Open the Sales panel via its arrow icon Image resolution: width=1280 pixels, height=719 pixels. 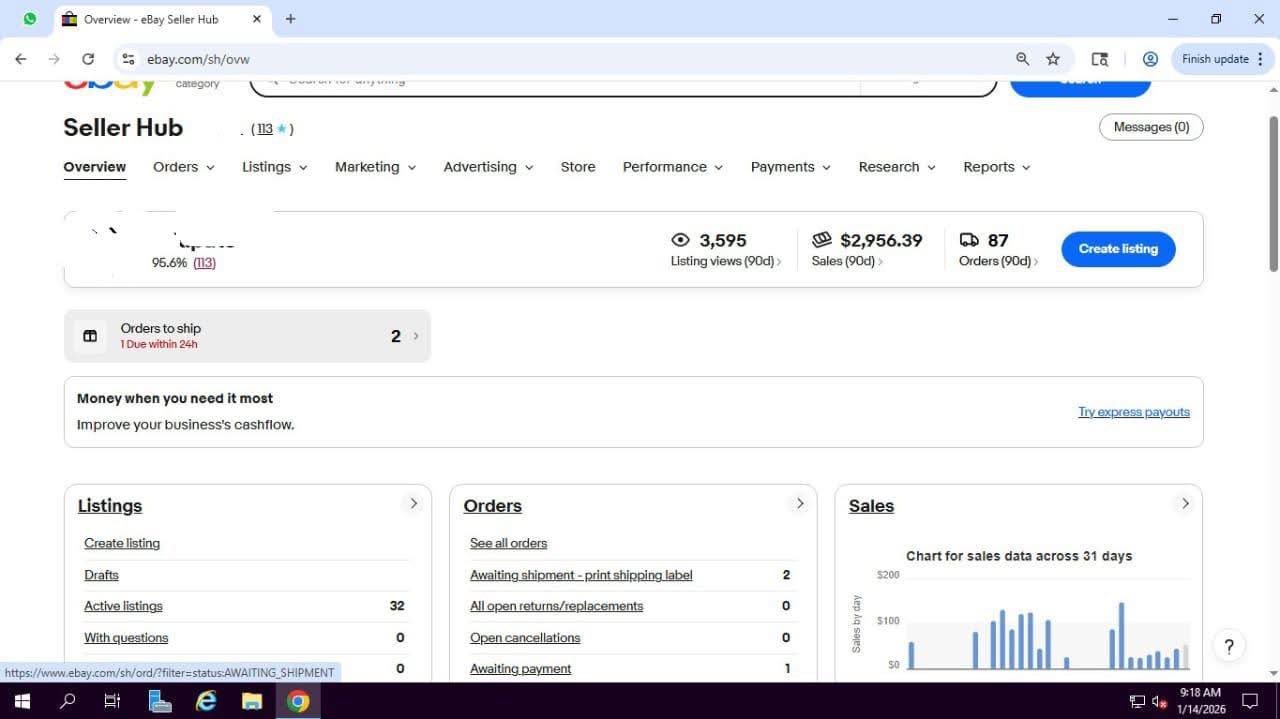pyautogui.click(x=1185, y=503)
